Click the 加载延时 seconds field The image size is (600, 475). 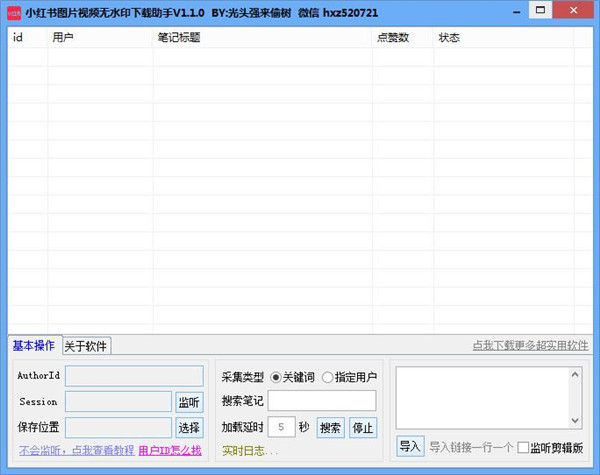pyautogui.click(x=281, y=428)
